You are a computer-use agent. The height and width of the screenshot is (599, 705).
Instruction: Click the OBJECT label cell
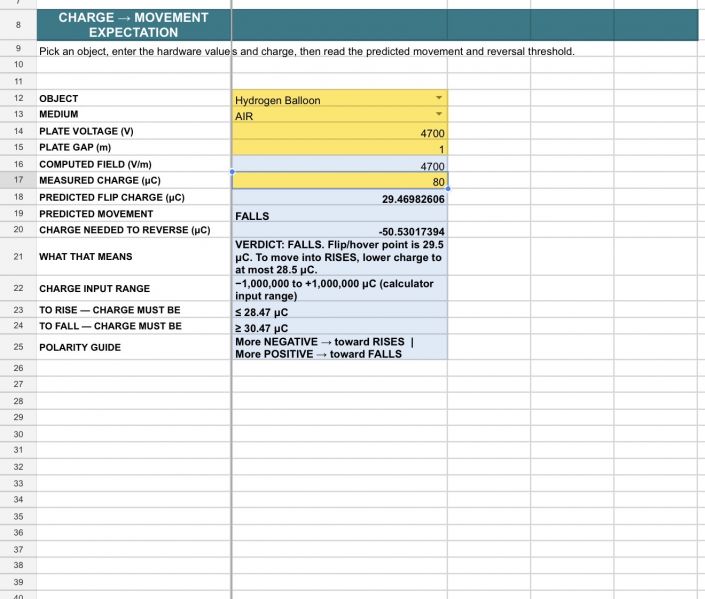click(134, 98)
